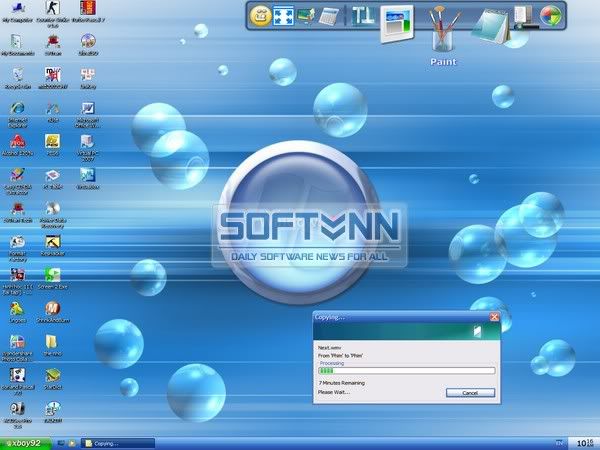Click the taskbar clock
600x450 pixels.
click(x=584, y=443)
